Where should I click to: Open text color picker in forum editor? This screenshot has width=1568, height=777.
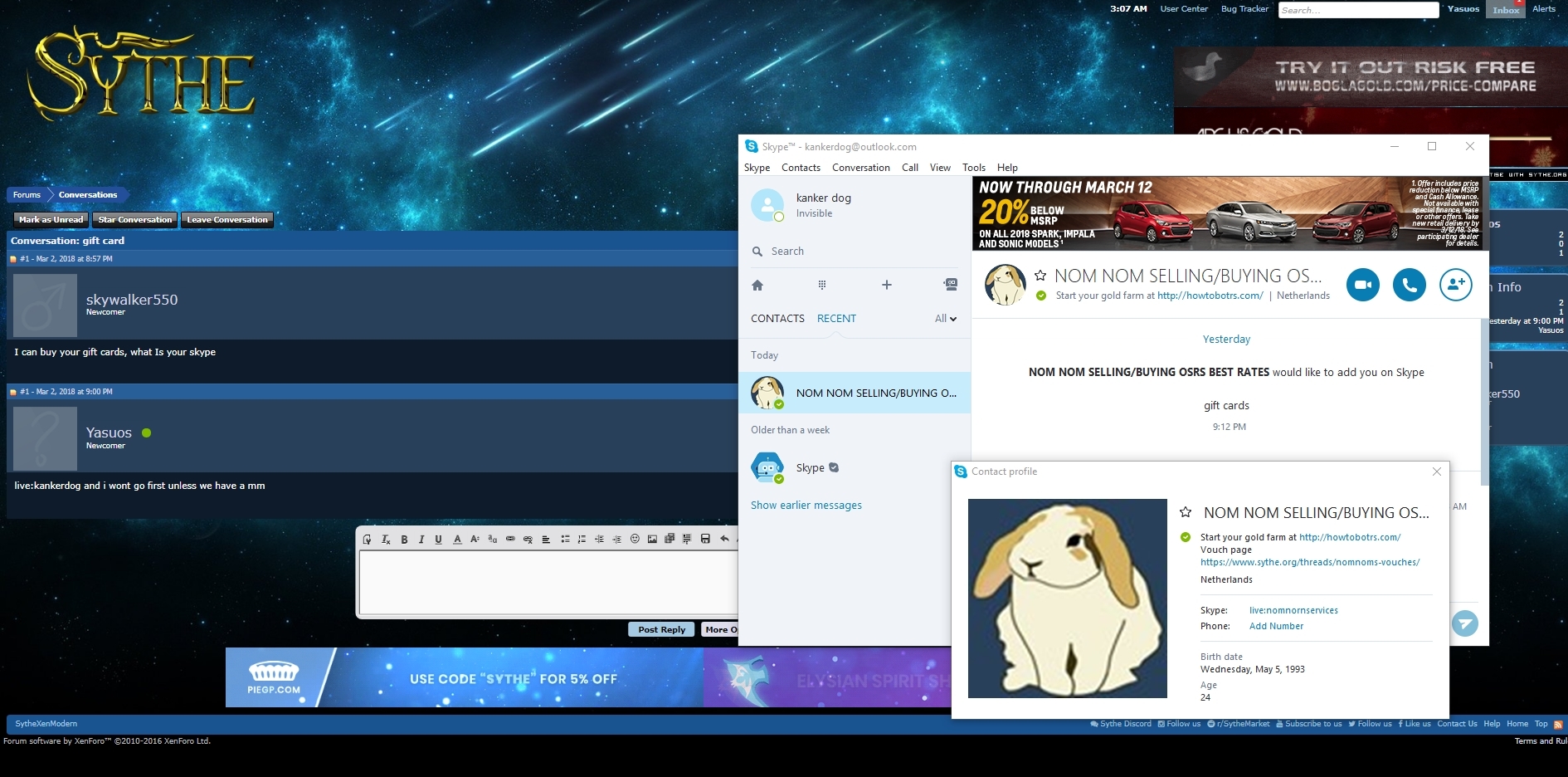coord(457,540)
